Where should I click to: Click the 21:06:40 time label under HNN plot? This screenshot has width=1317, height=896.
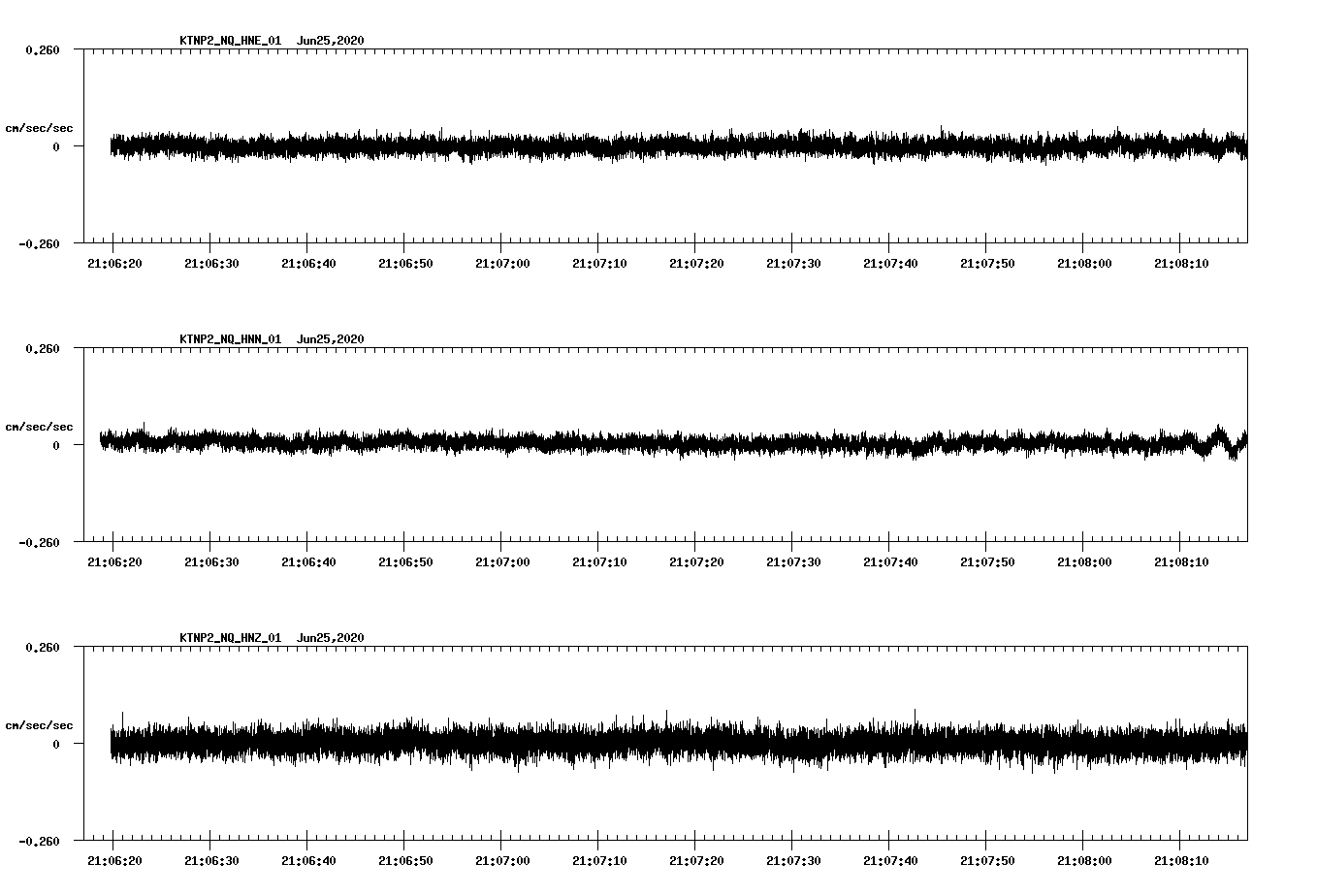[308, 562]
